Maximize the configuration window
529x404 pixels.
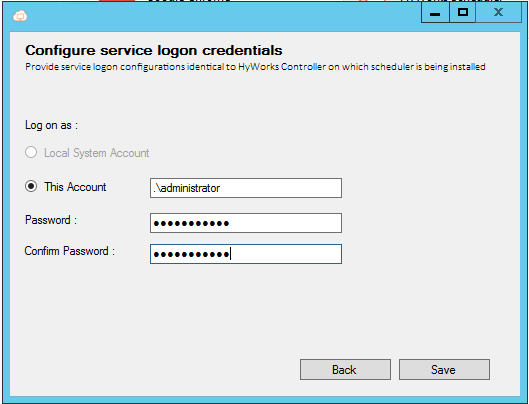point(463,13)
